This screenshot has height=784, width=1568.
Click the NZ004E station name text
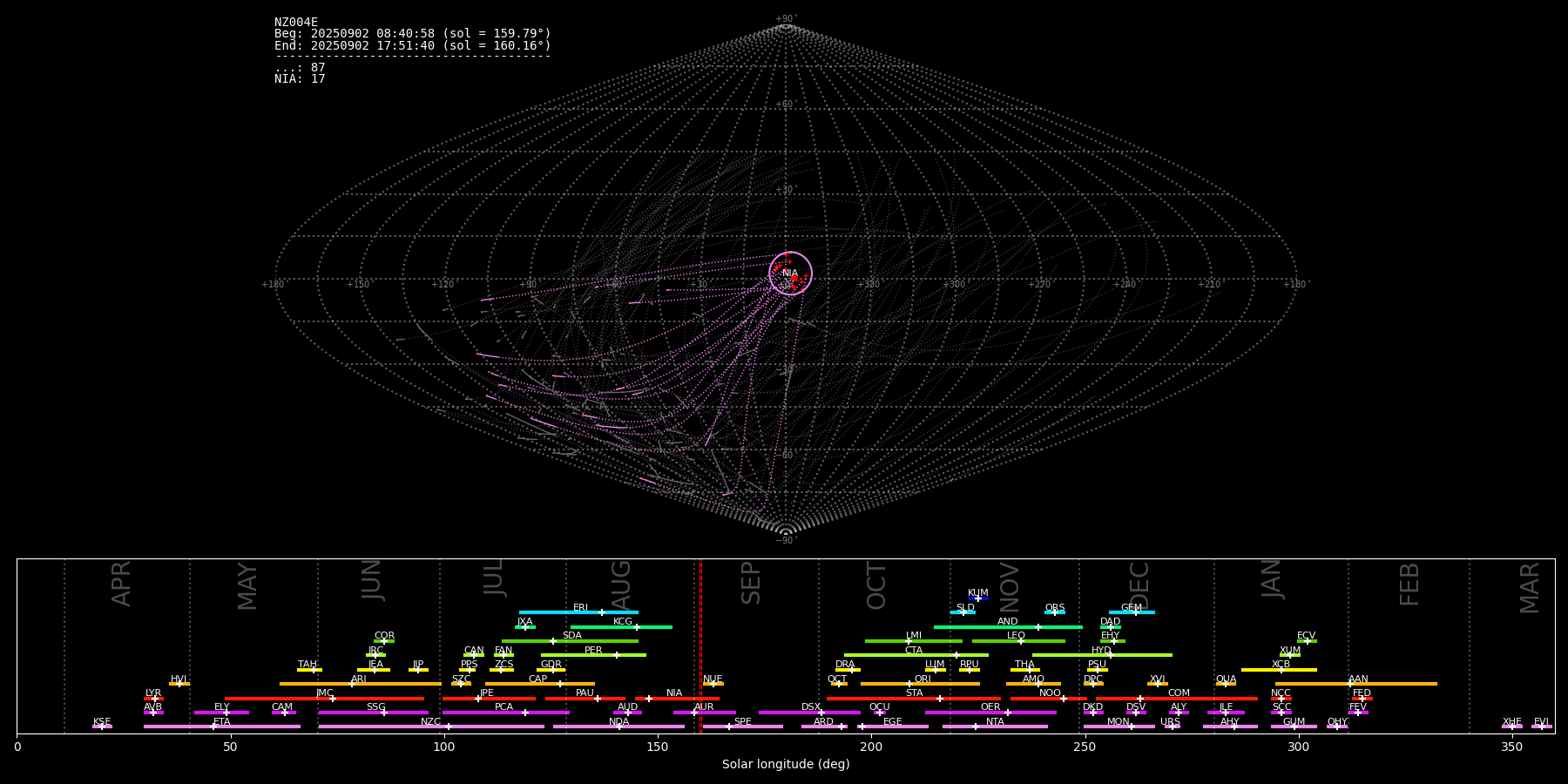pos(296,23)
